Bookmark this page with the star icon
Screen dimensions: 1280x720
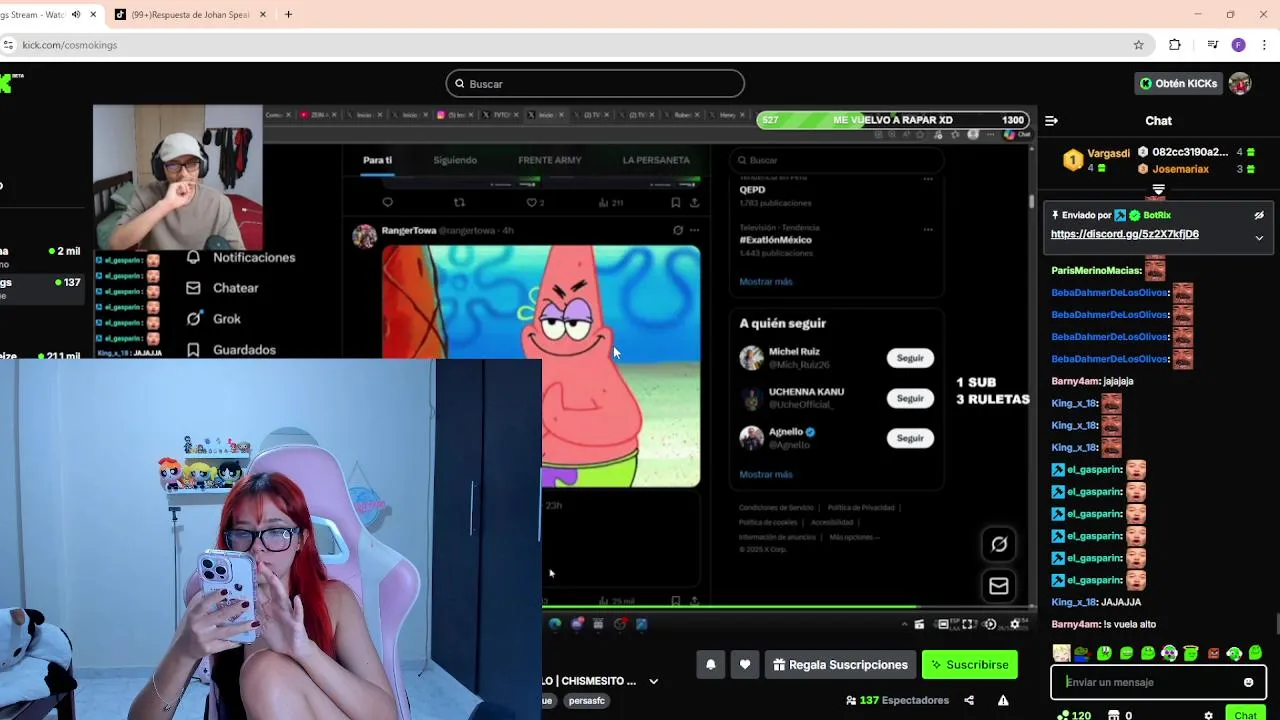1138,45
